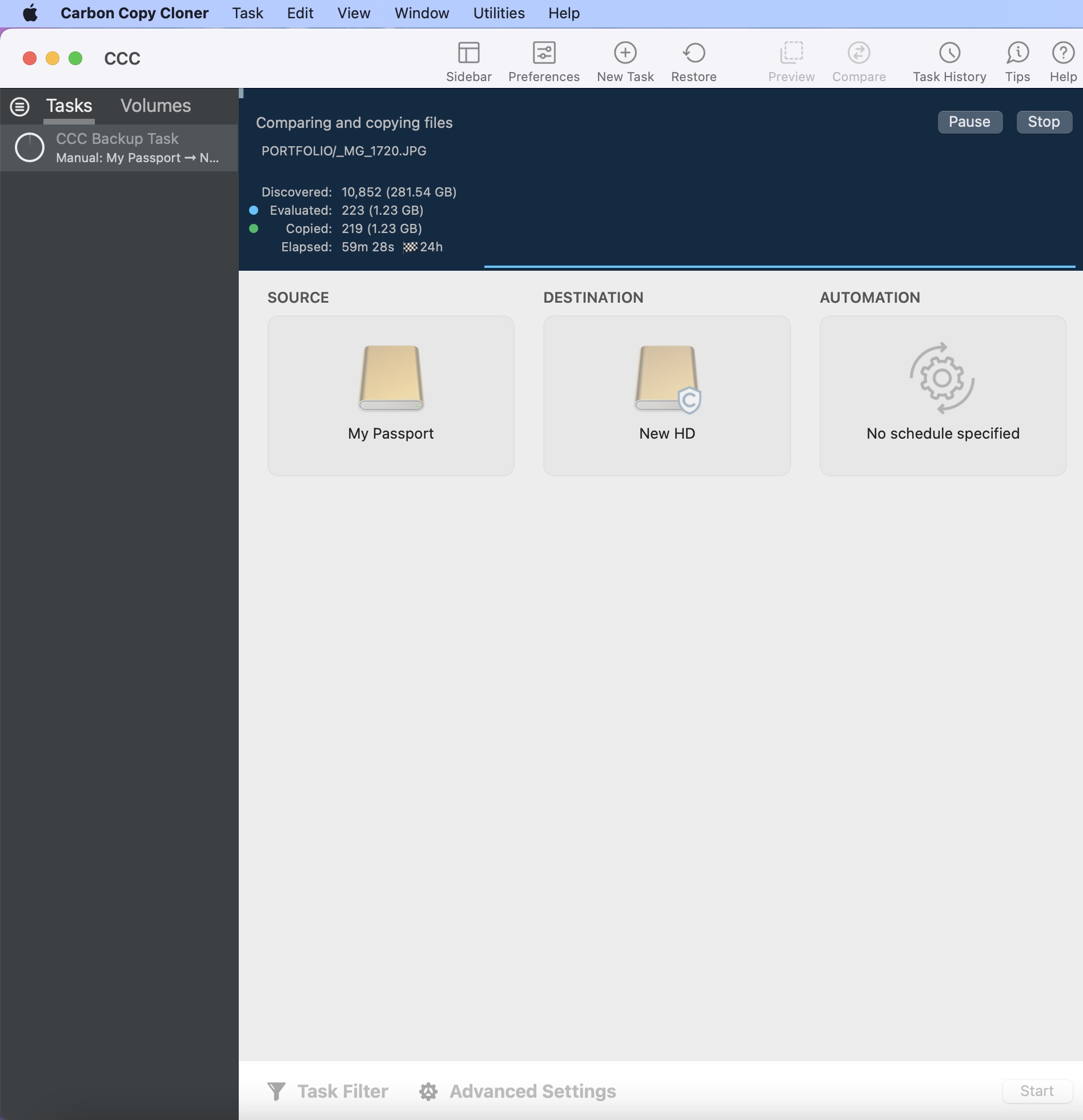Viewport: 1083px width, 1120px height.
Task: Choose the New HD destination drive
Action: tap(667, 395)
